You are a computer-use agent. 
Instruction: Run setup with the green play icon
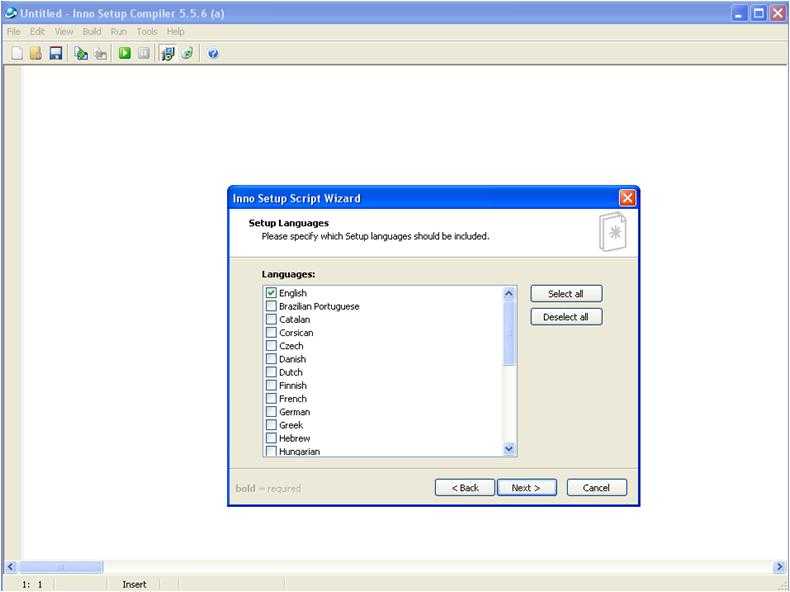124,53
